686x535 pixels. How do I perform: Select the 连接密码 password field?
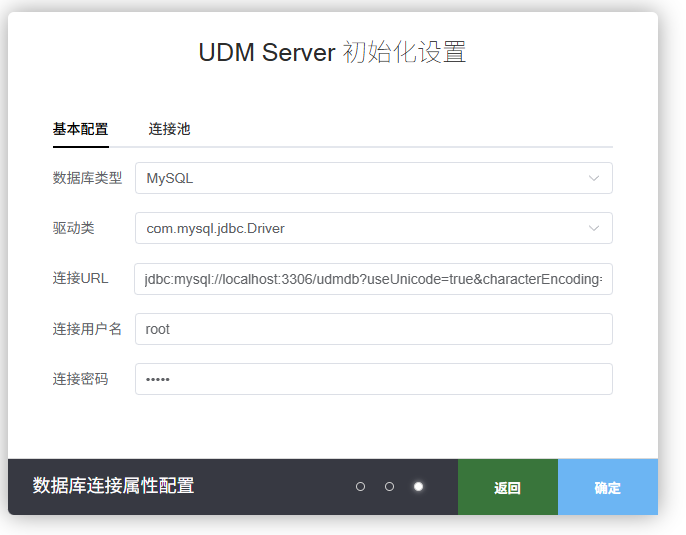(373, 379)
